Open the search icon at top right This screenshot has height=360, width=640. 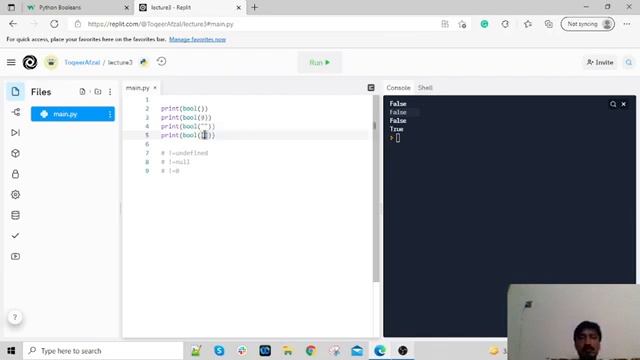pyautogui.click(x=629, y=62)
